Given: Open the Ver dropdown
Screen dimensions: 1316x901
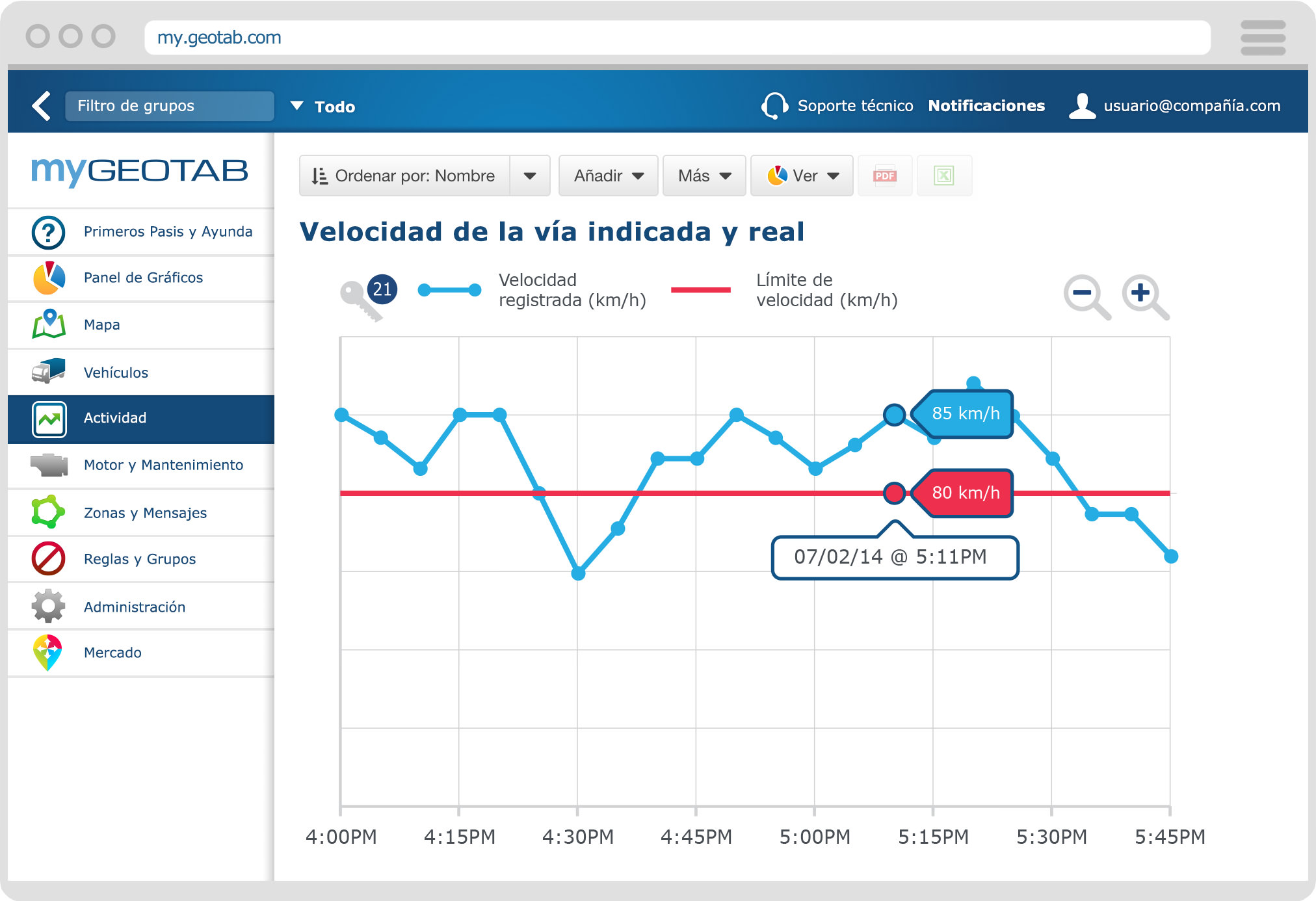Looking at the screenshot, I should 802,176.
